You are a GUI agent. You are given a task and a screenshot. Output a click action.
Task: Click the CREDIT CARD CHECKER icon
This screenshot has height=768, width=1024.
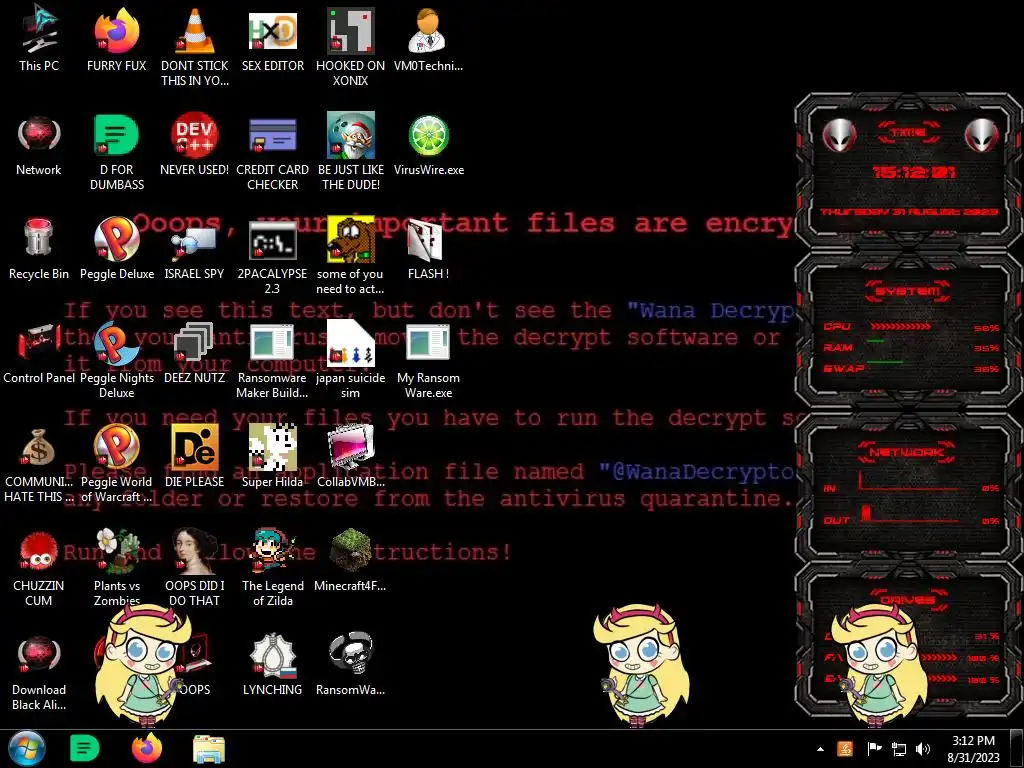point(272,135)
